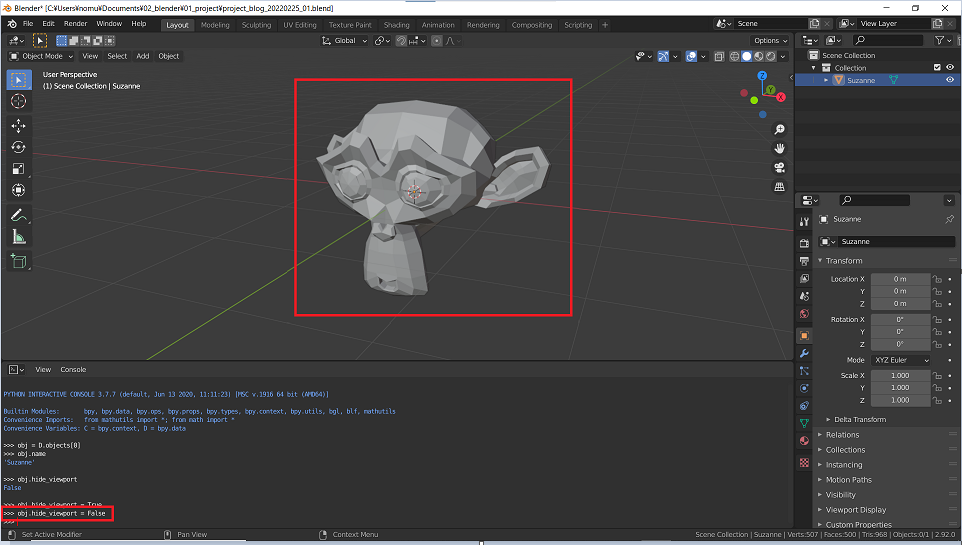Open the viewport Select menu
This screenshot has height=545, width=962.
point(117,56)
